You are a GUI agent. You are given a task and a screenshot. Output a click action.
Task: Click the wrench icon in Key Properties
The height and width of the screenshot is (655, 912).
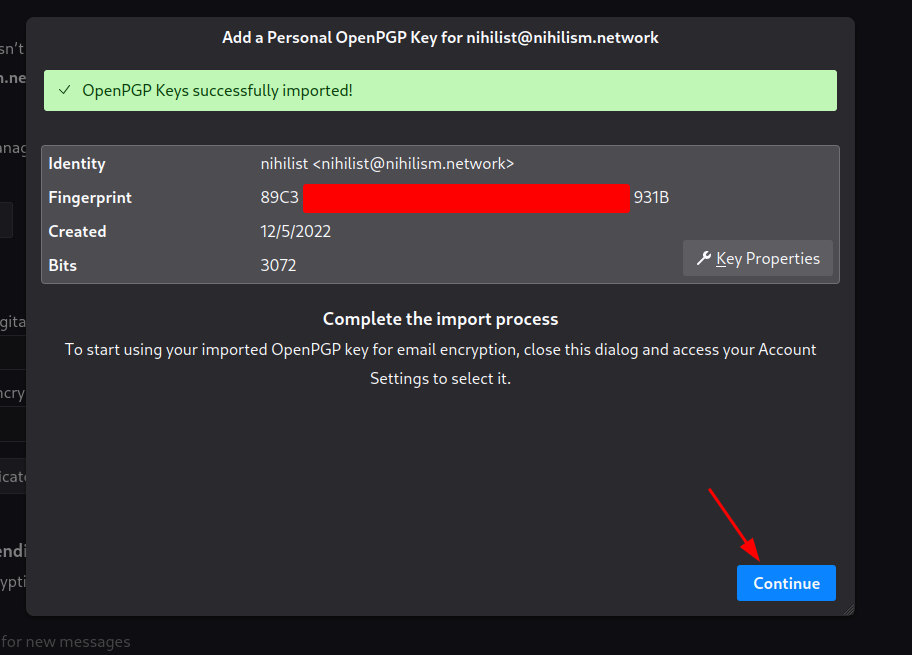[x=704, y=258]
